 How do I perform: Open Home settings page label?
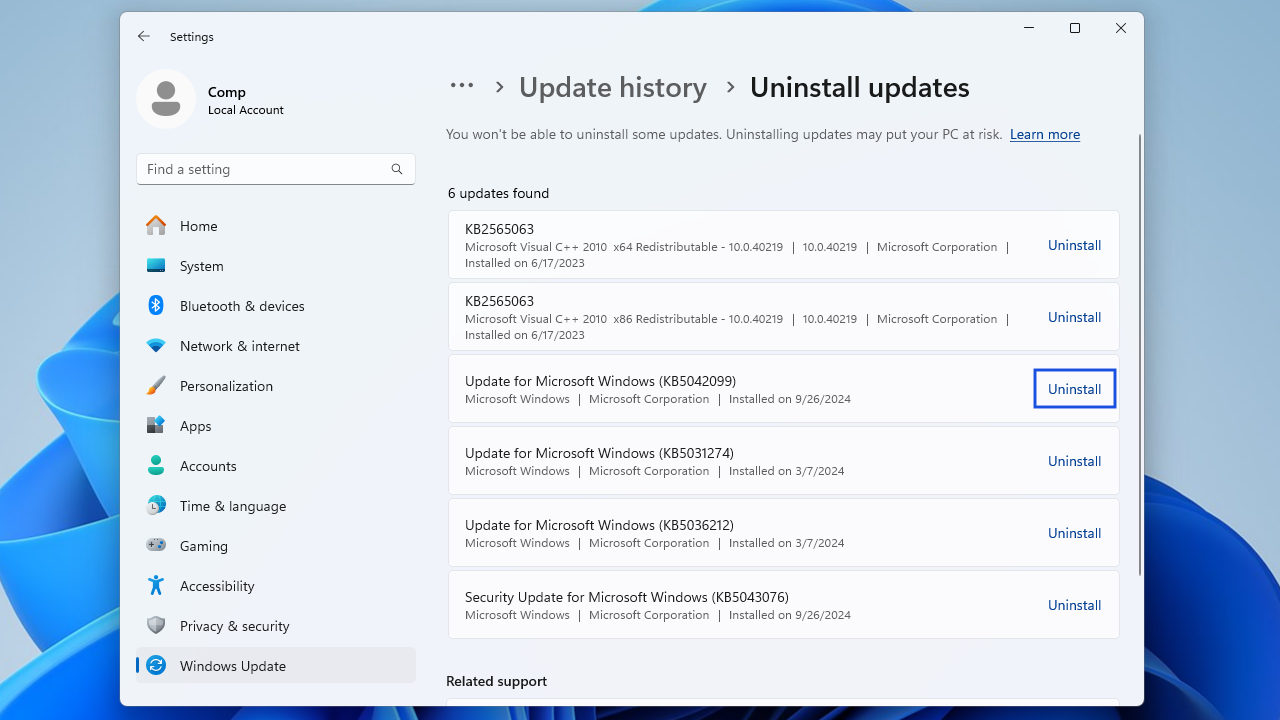coord(199,226)
